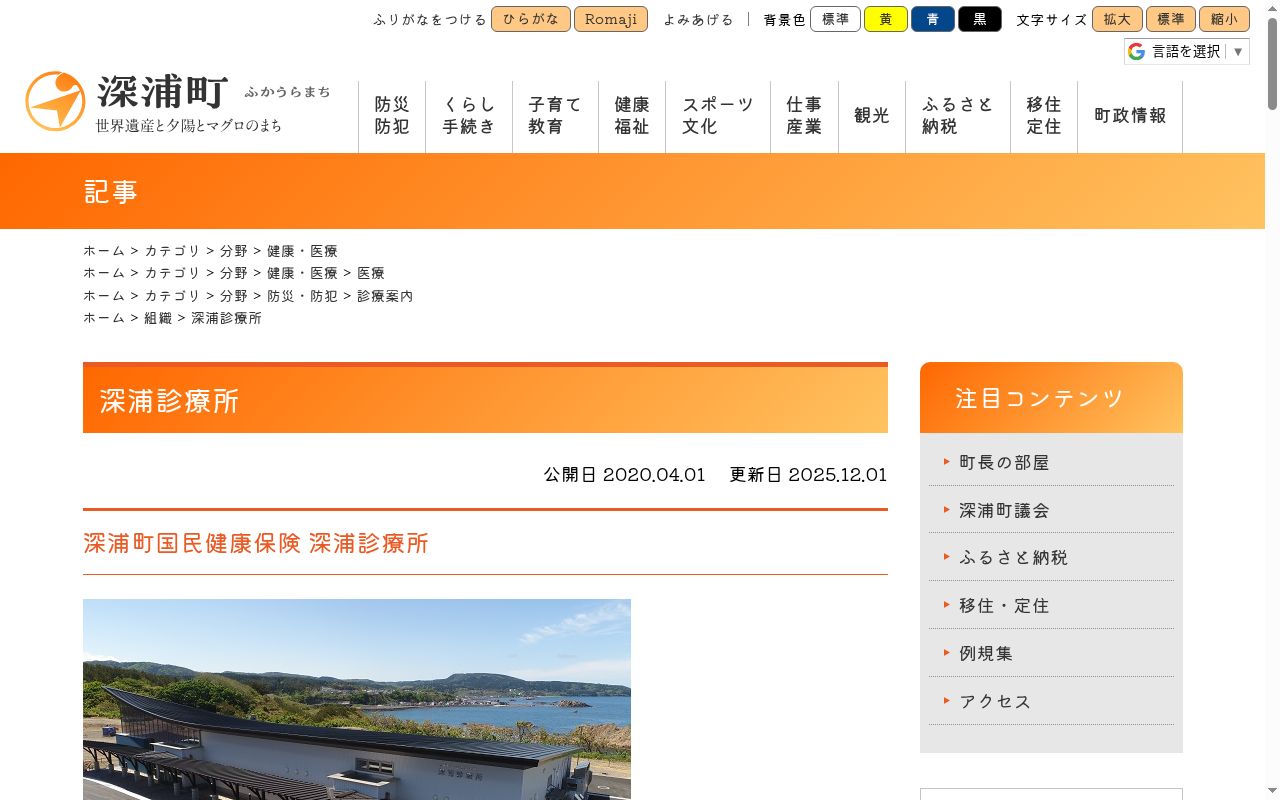Open 深浦町議会 sidebar link

(1004, 511)
